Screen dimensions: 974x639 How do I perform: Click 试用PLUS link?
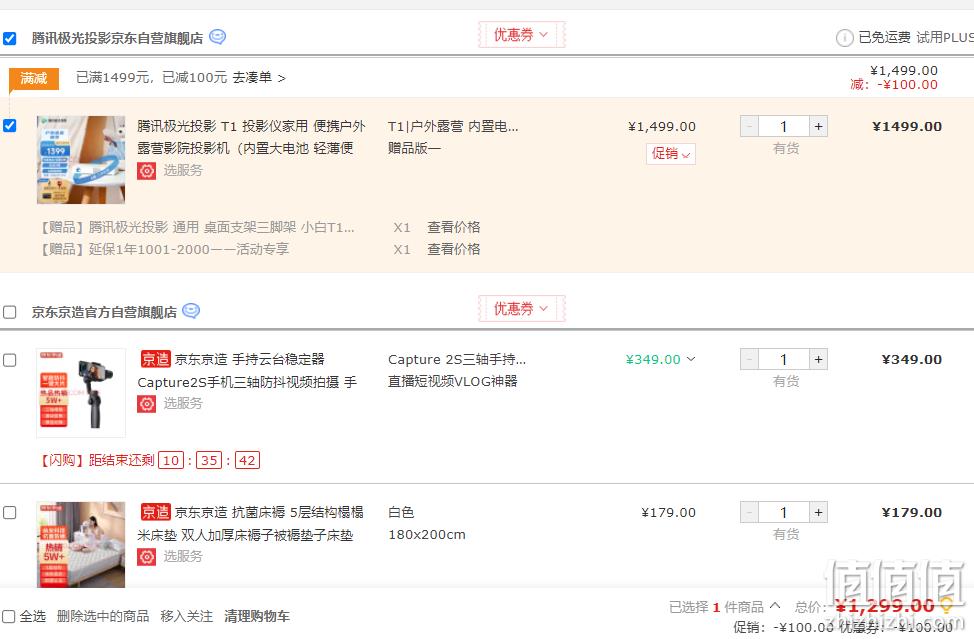click(x=945, y=37)
